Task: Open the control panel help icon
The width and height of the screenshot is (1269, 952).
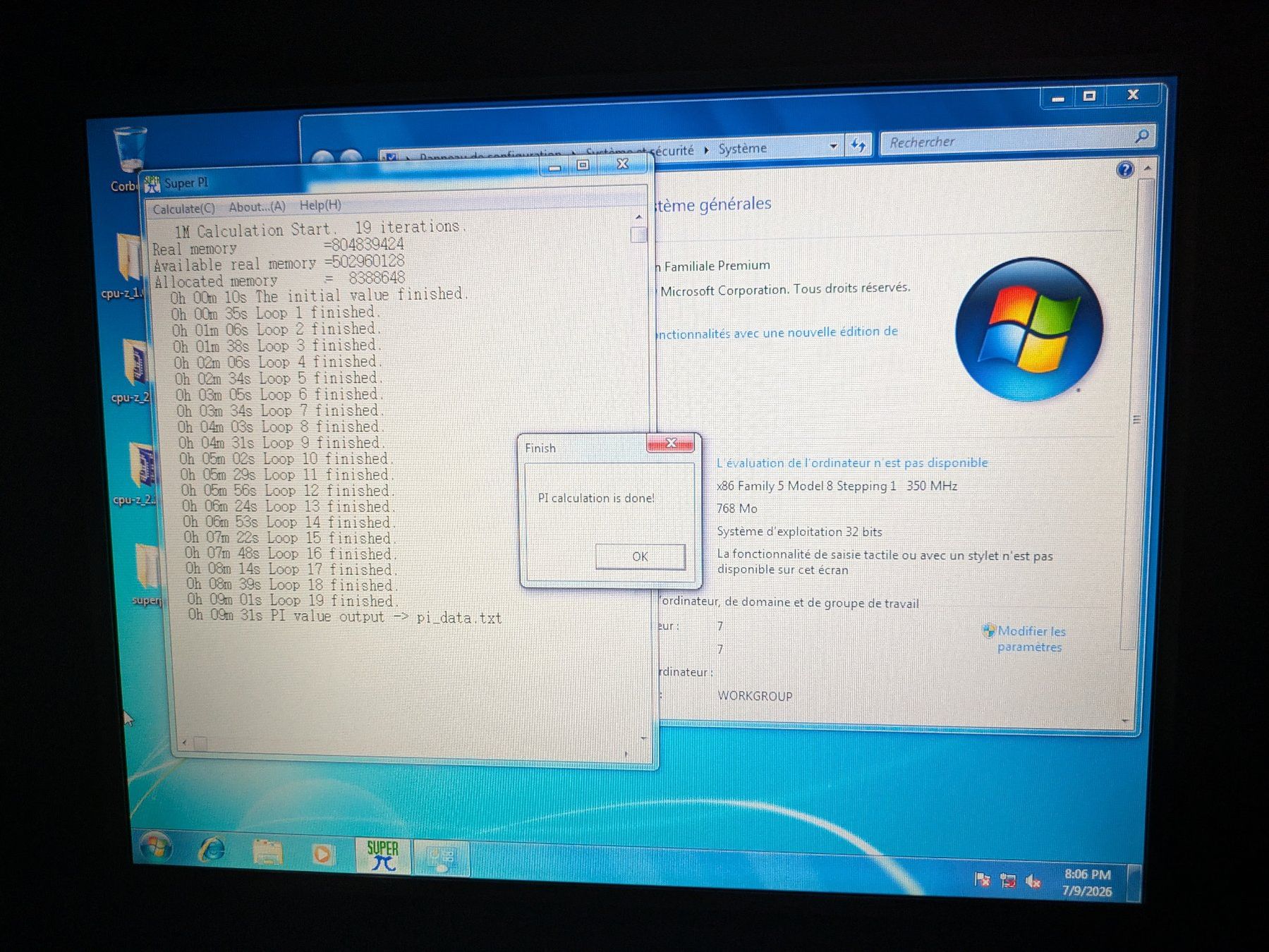Action: [1125, 169]
